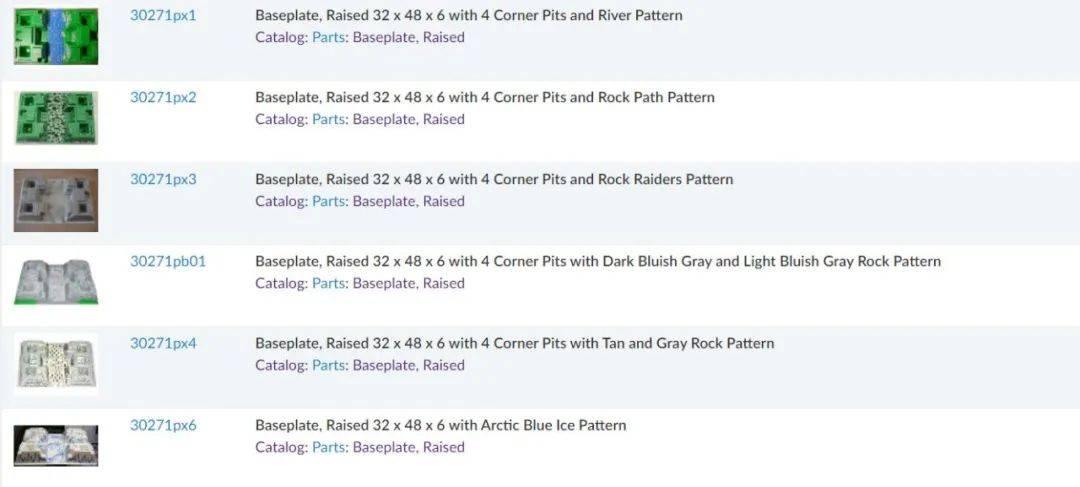Image resolution: width=1080 pixels, height=487 pixels.
Task: Open the Tan and Gray Rock baseplate thumbnail
Action: click(56, 364)
